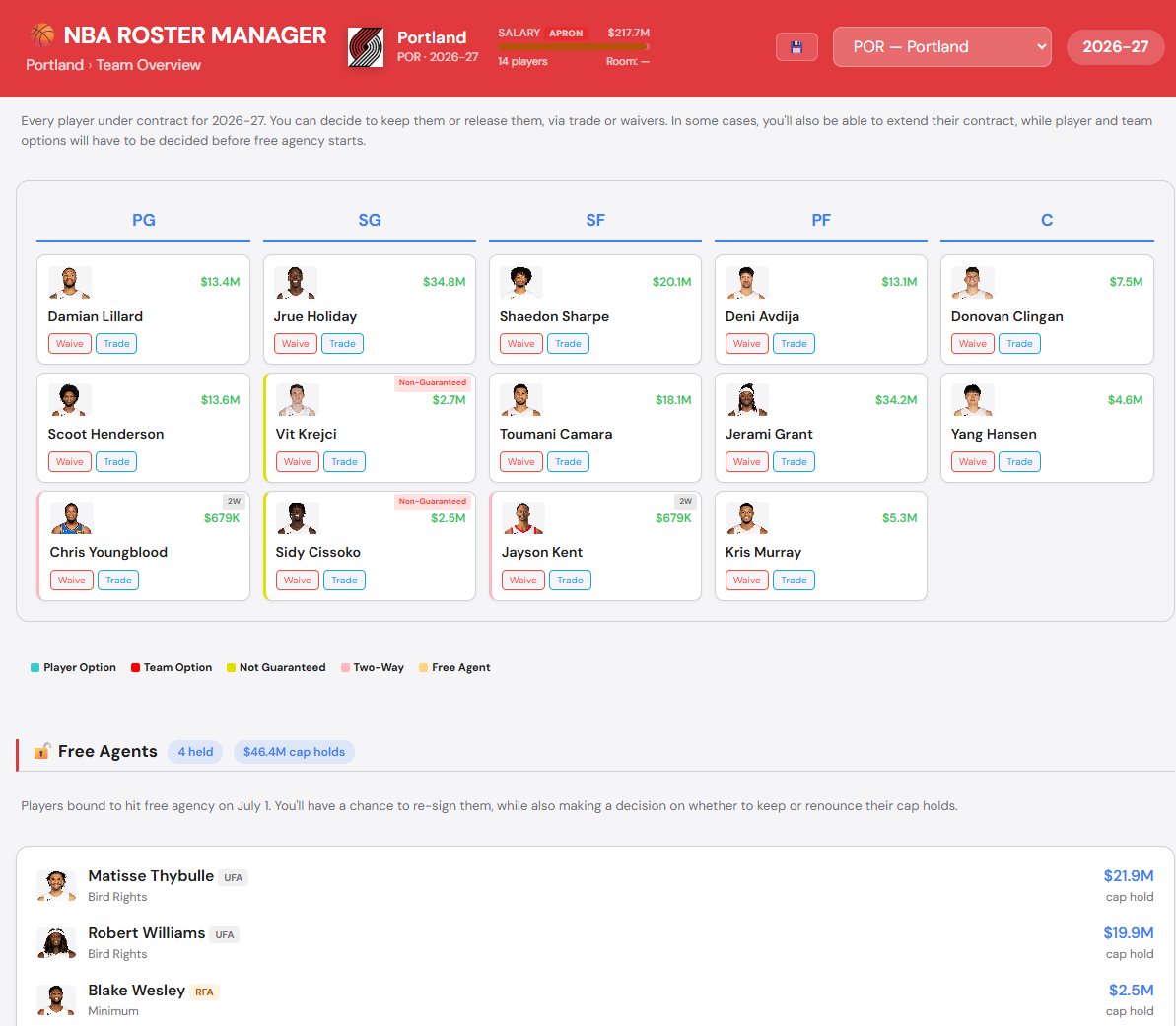Open the POR — Portland team dropdown
Viewport: 1176px width, 1026px height.
pyautogui.click(x=942, y=46)
